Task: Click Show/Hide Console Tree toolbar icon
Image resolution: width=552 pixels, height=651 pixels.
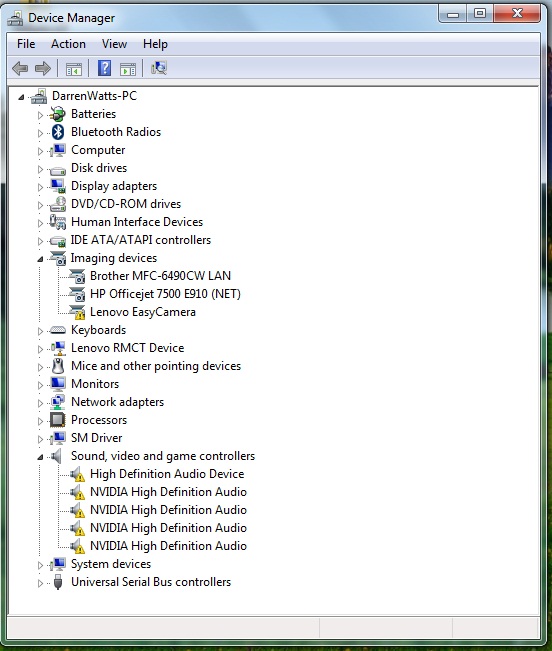Action: (74, 69)
